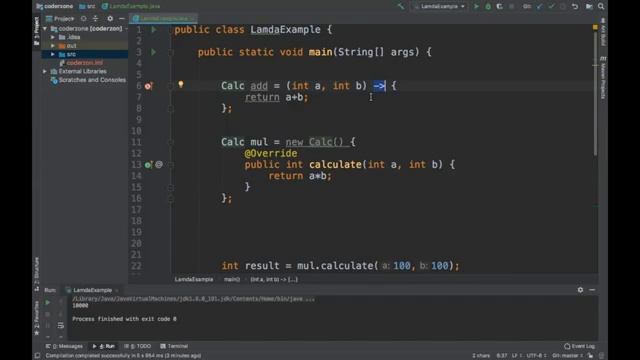Click run gutter arrow beside main method
This screenshot has width=640, height=360.
tap(153, 52)
